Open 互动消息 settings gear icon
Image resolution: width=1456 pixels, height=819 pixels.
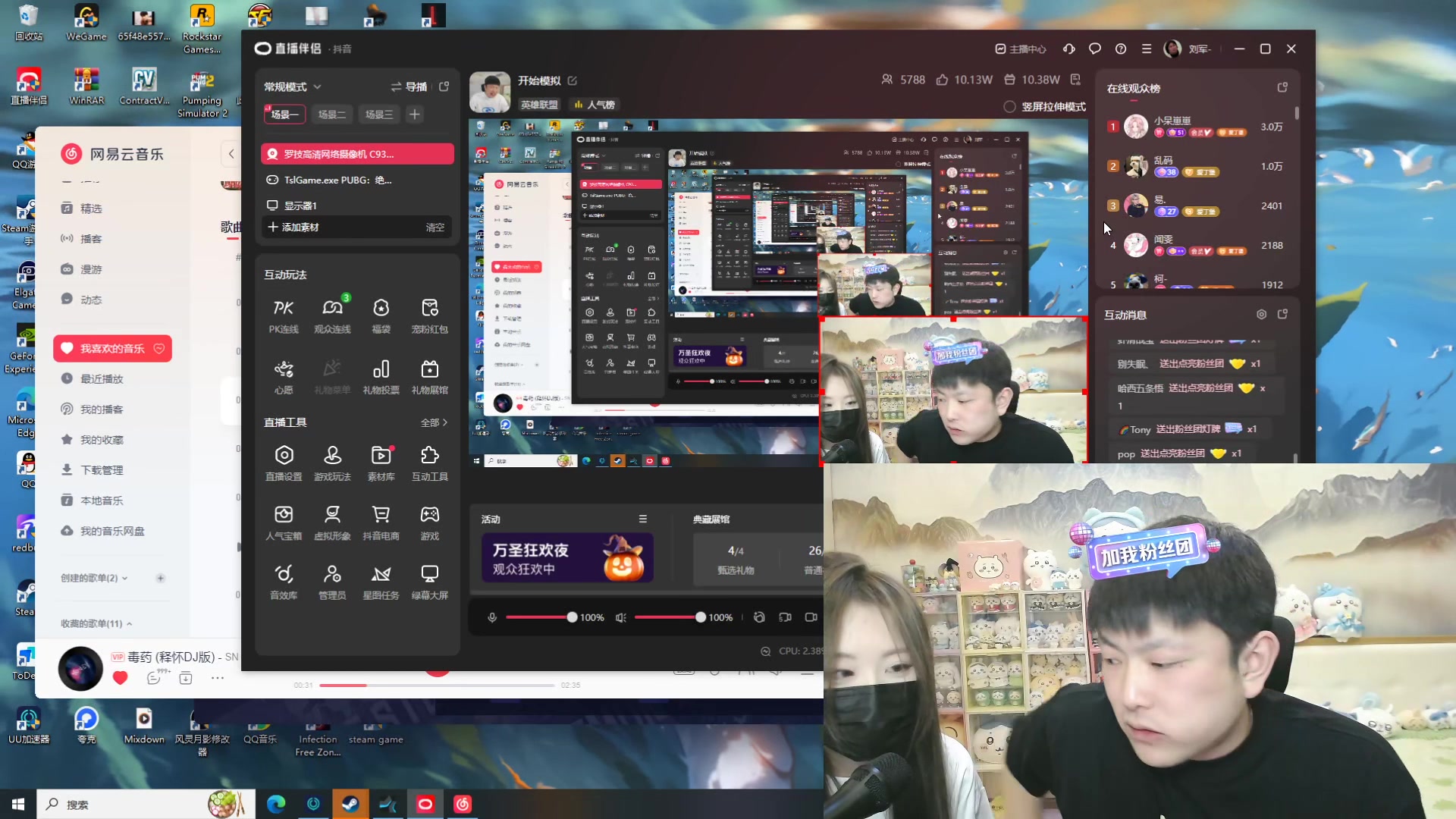tap(1261, 314)
